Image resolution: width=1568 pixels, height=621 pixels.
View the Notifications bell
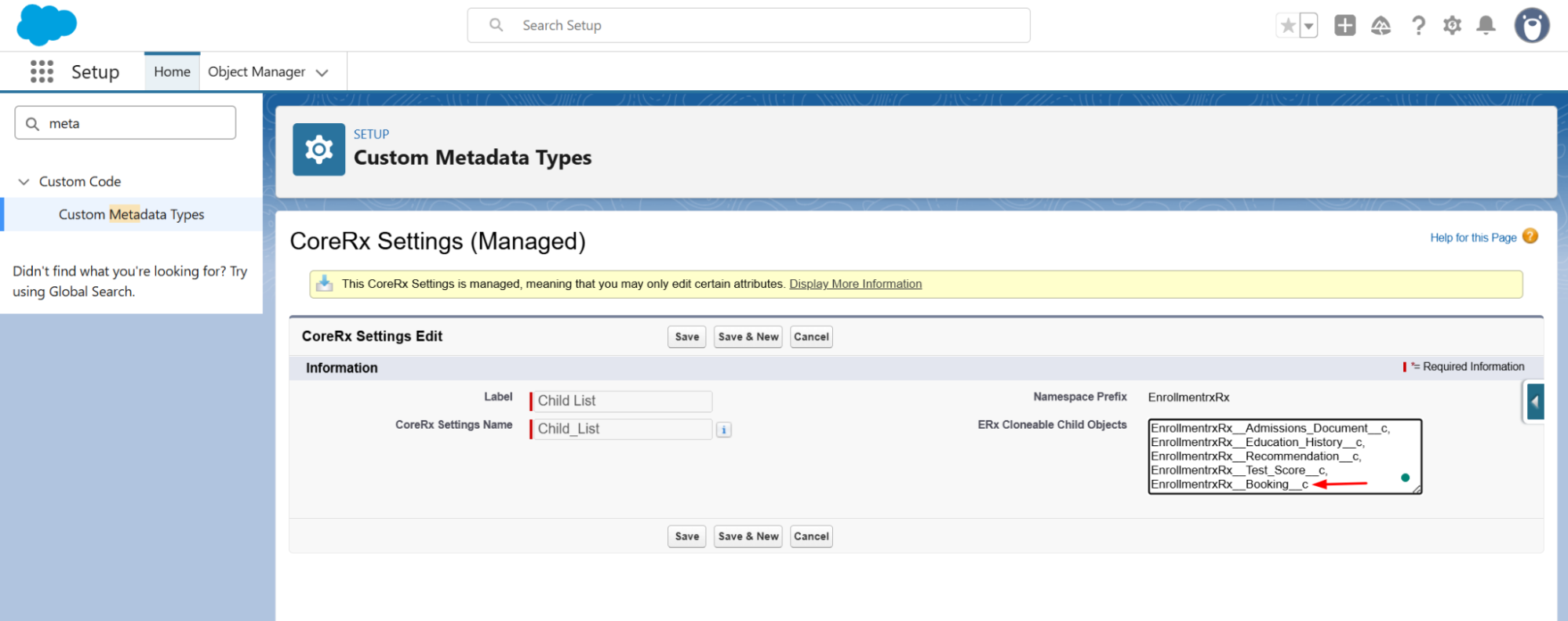1486,26
